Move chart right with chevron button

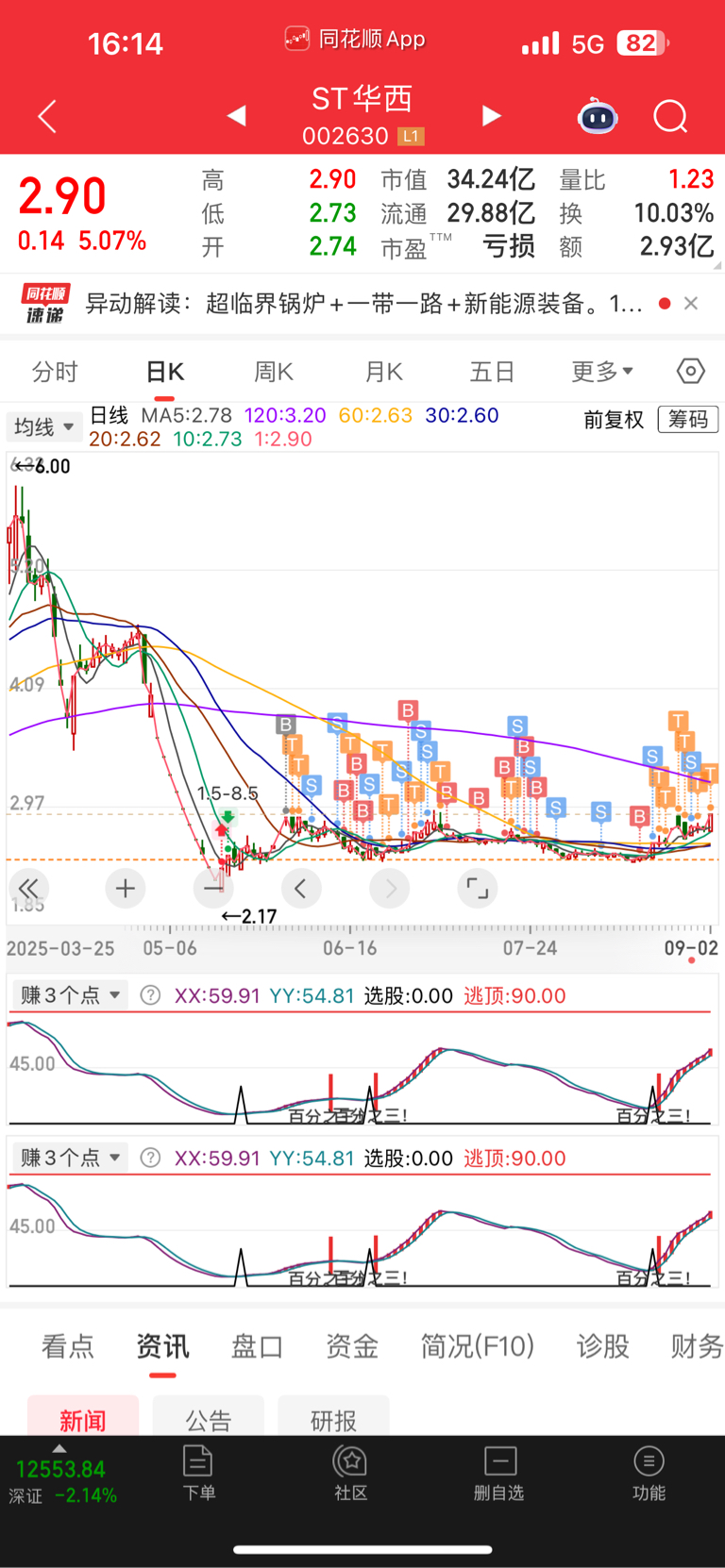click(390, 888)
